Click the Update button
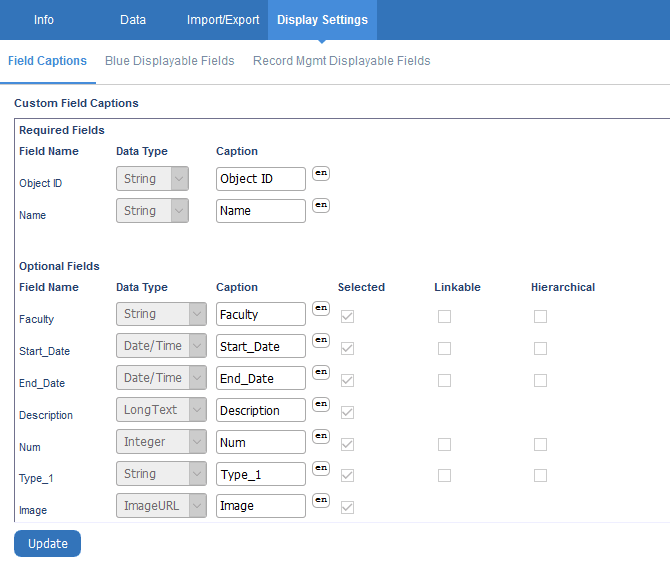The height and width of the screenshot is (570, 670). pyautogui.click(x=47, y=544)
